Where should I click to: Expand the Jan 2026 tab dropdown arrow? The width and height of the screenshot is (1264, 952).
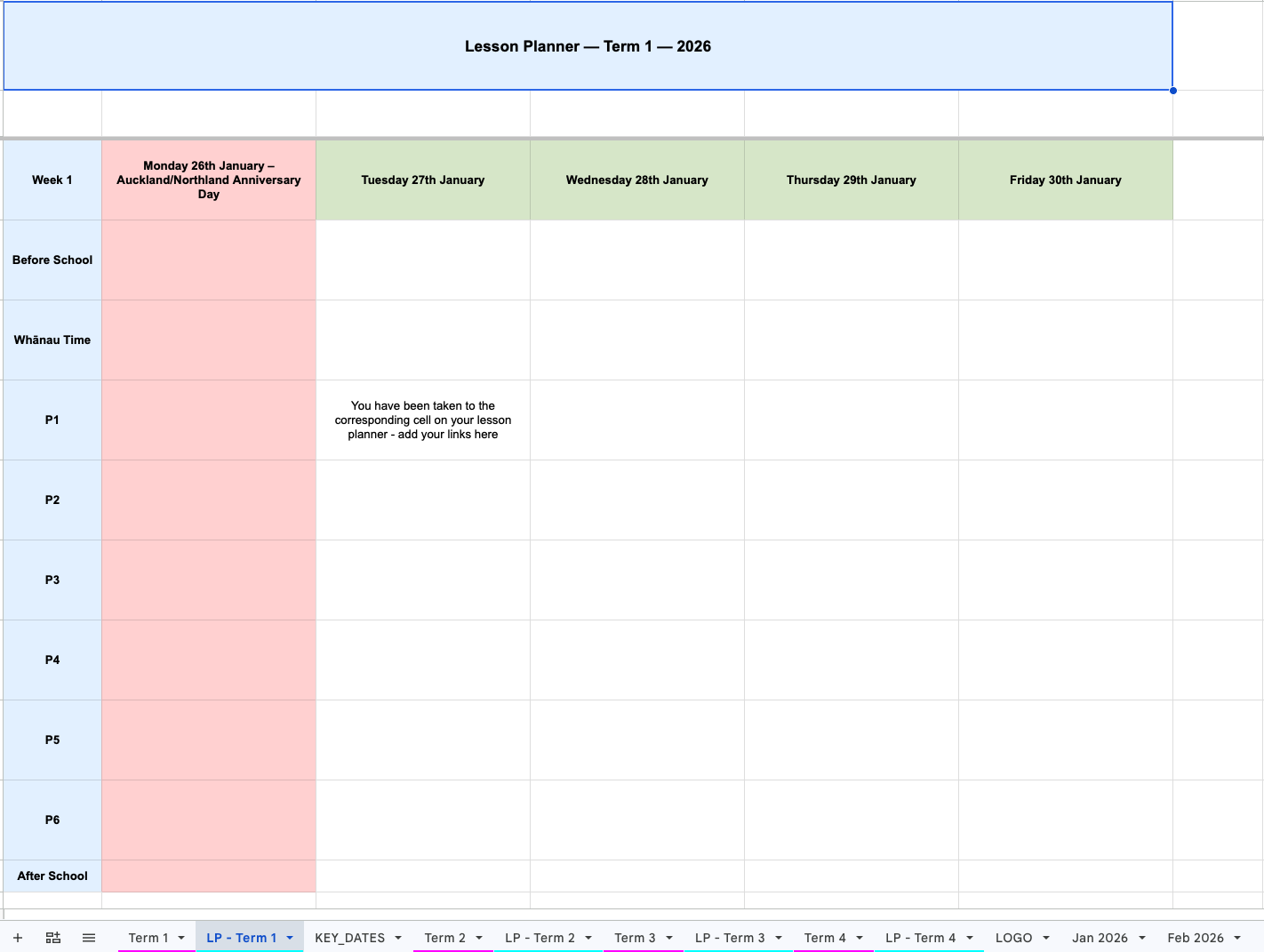click(x=1142, y=938)
